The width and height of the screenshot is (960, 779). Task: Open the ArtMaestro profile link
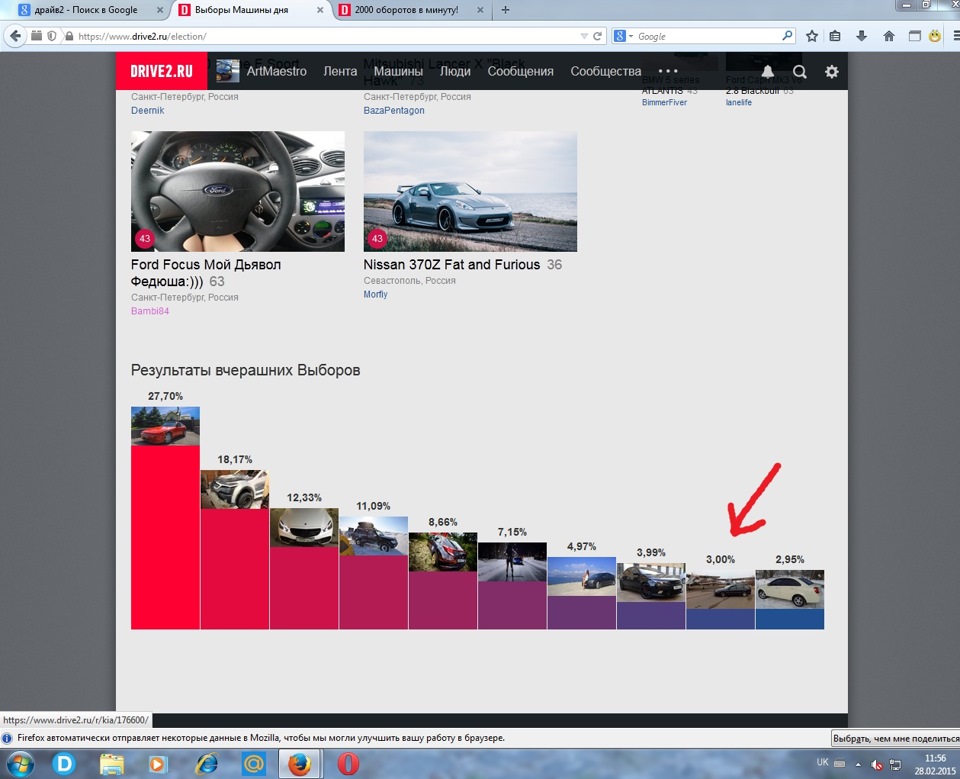point(276,71)
